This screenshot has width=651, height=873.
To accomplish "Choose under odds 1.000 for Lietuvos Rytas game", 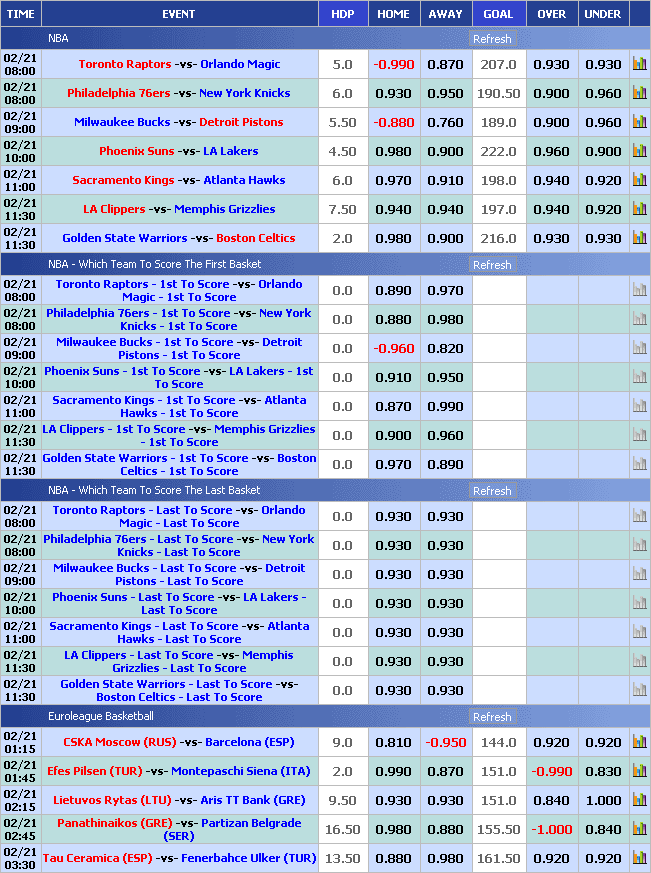I will (x=602, y=800).
